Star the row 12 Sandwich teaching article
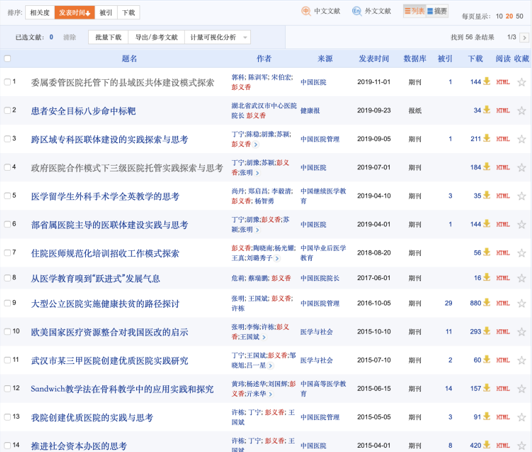The height and width of the screenshot is (452, 532). tap(521, 389)
